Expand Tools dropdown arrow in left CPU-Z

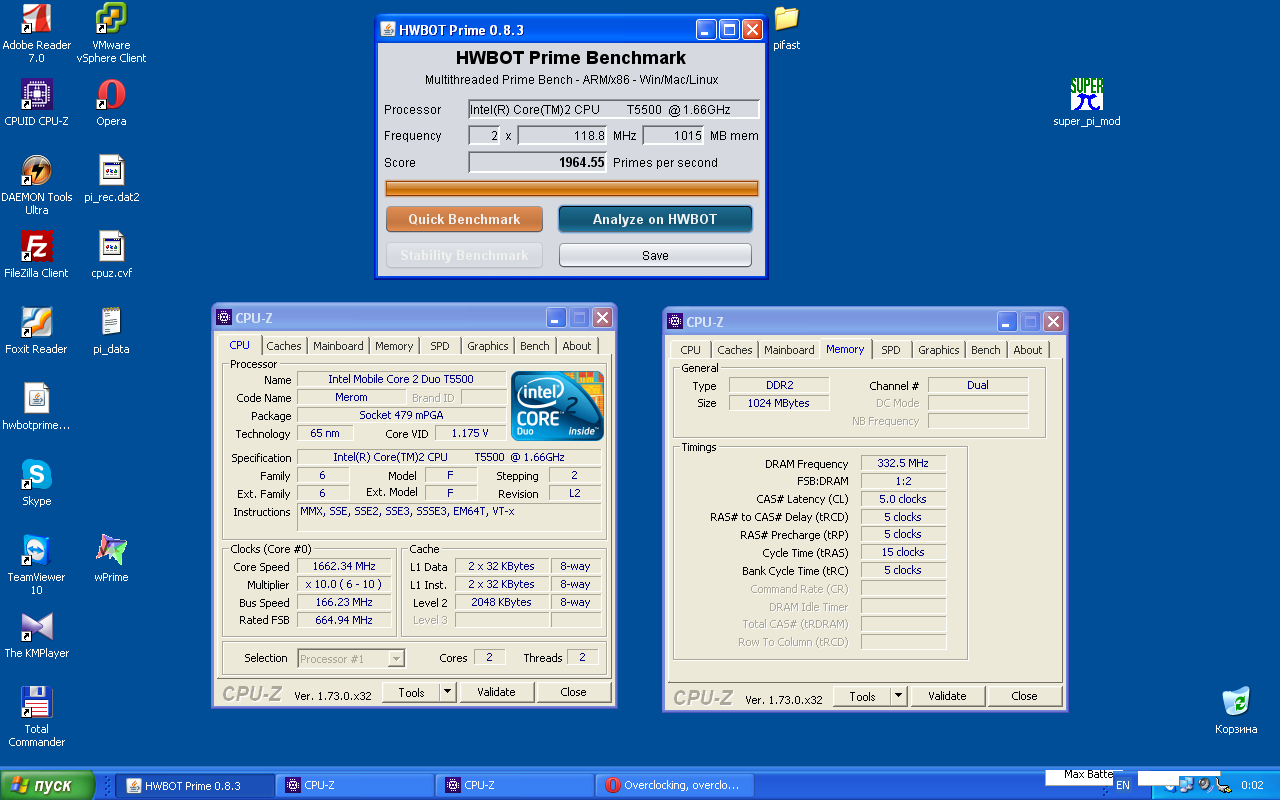pyautogui.click(x=447, y=692)
